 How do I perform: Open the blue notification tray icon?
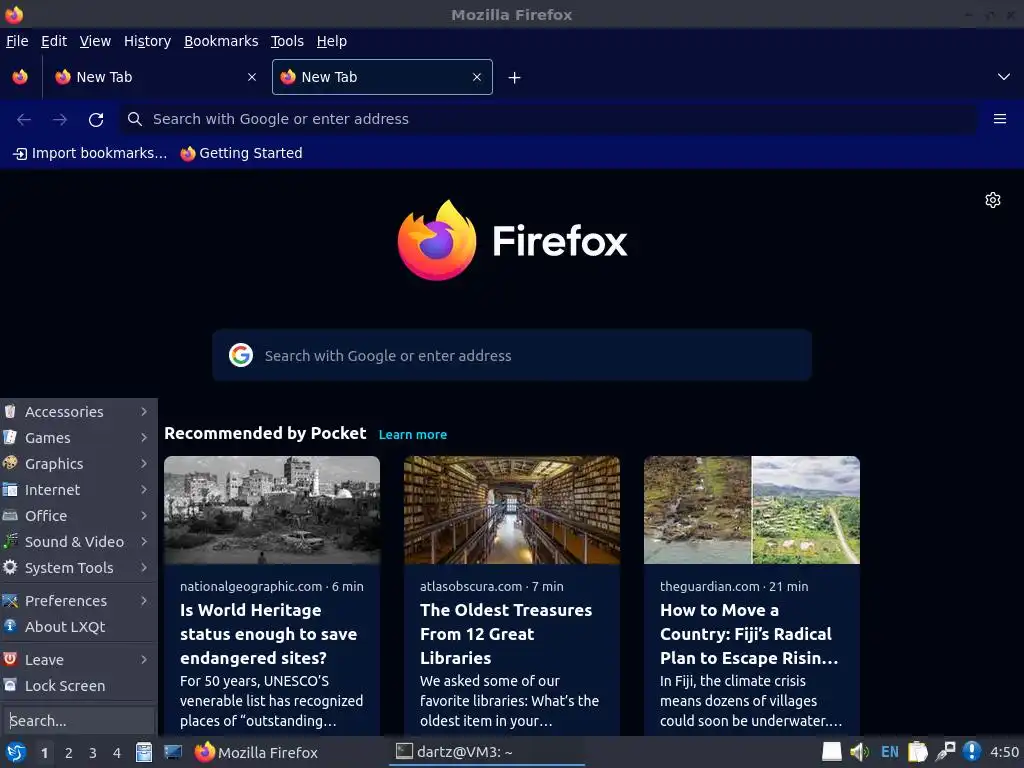pos(972,752)
